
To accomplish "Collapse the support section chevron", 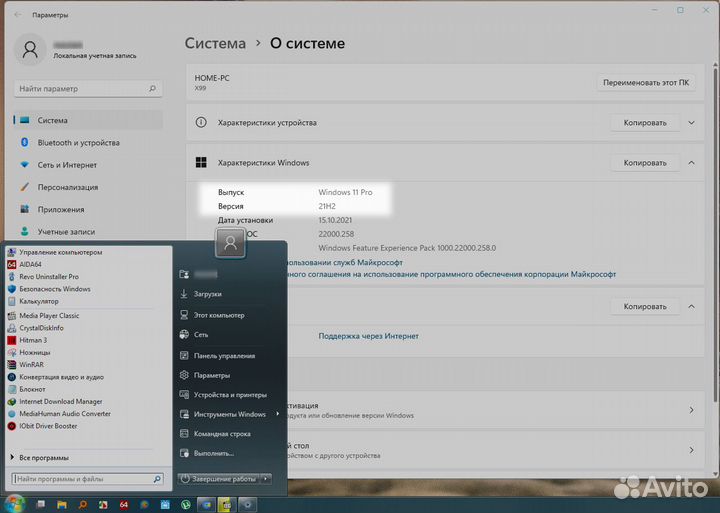I will pyautogui.click(x=691, y=306).
